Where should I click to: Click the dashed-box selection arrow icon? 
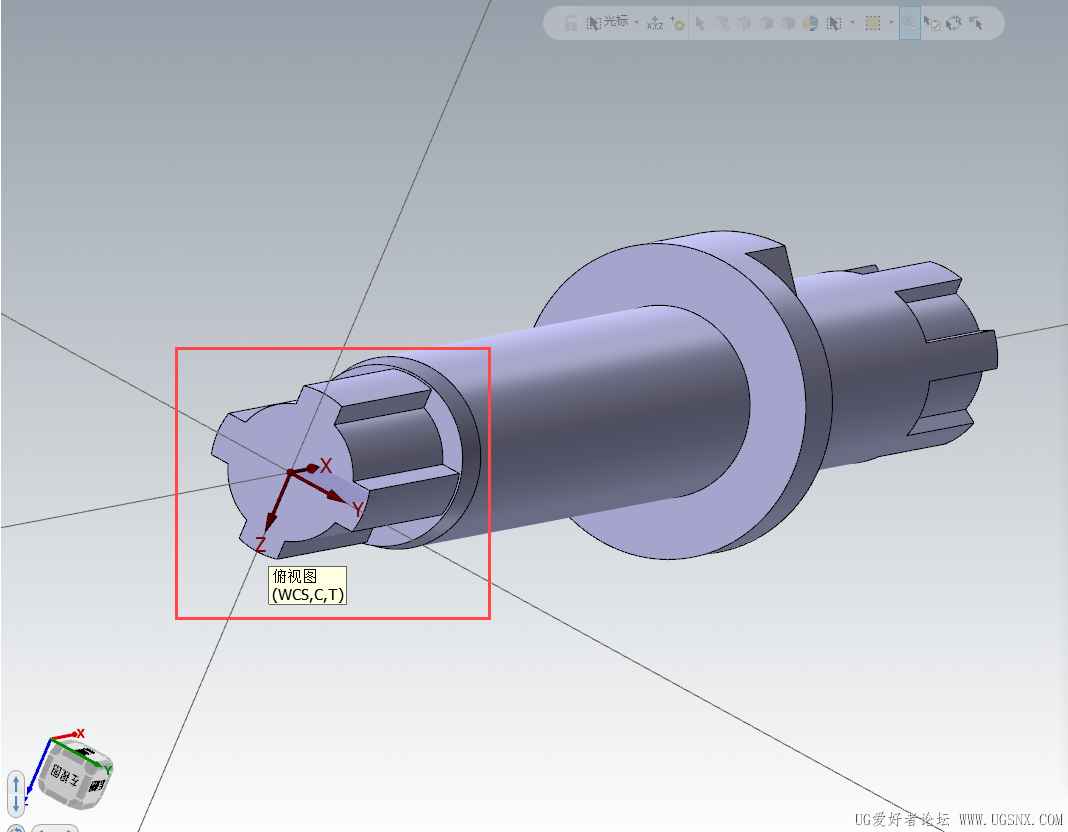[834, 24]
